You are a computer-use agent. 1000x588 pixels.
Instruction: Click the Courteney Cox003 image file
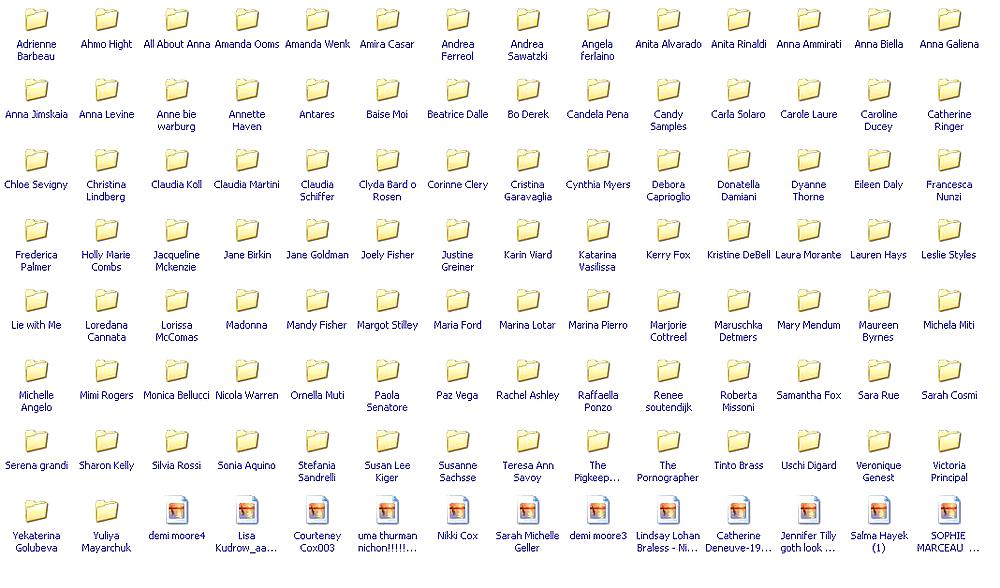click(317, 511)
